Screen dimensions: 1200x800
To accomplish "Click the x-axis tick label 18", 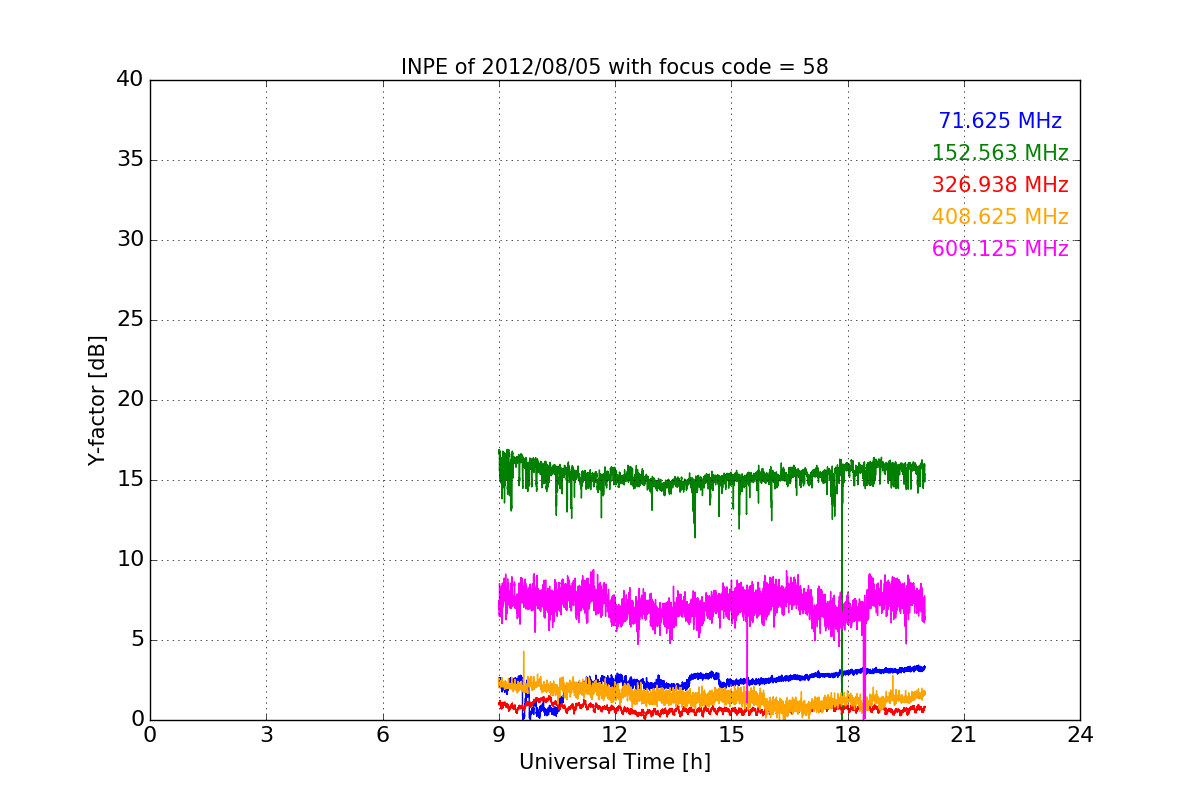I will 848,734.
